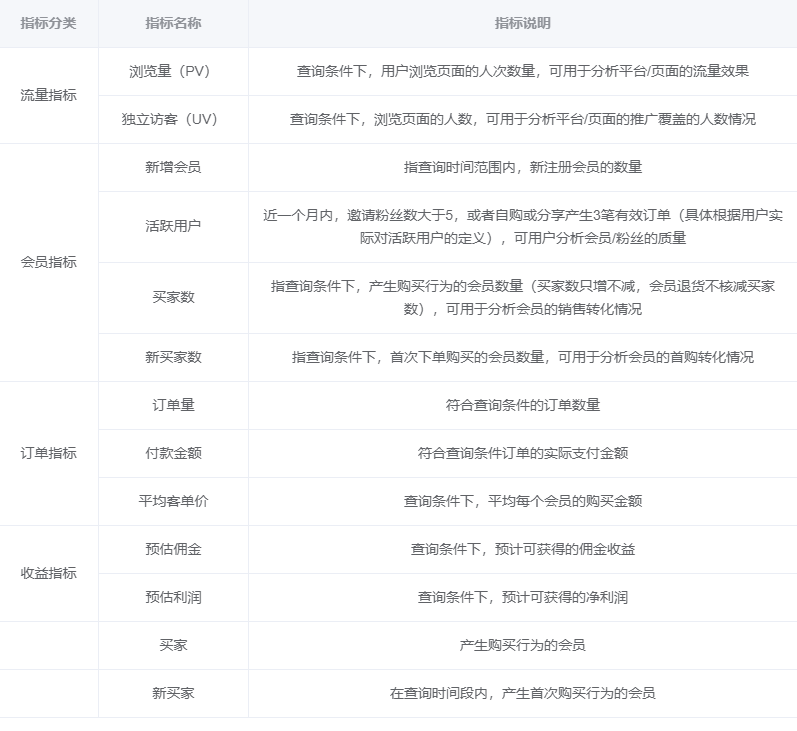
Task: Select description 新注册会员的数量
Action: point(523,167)
